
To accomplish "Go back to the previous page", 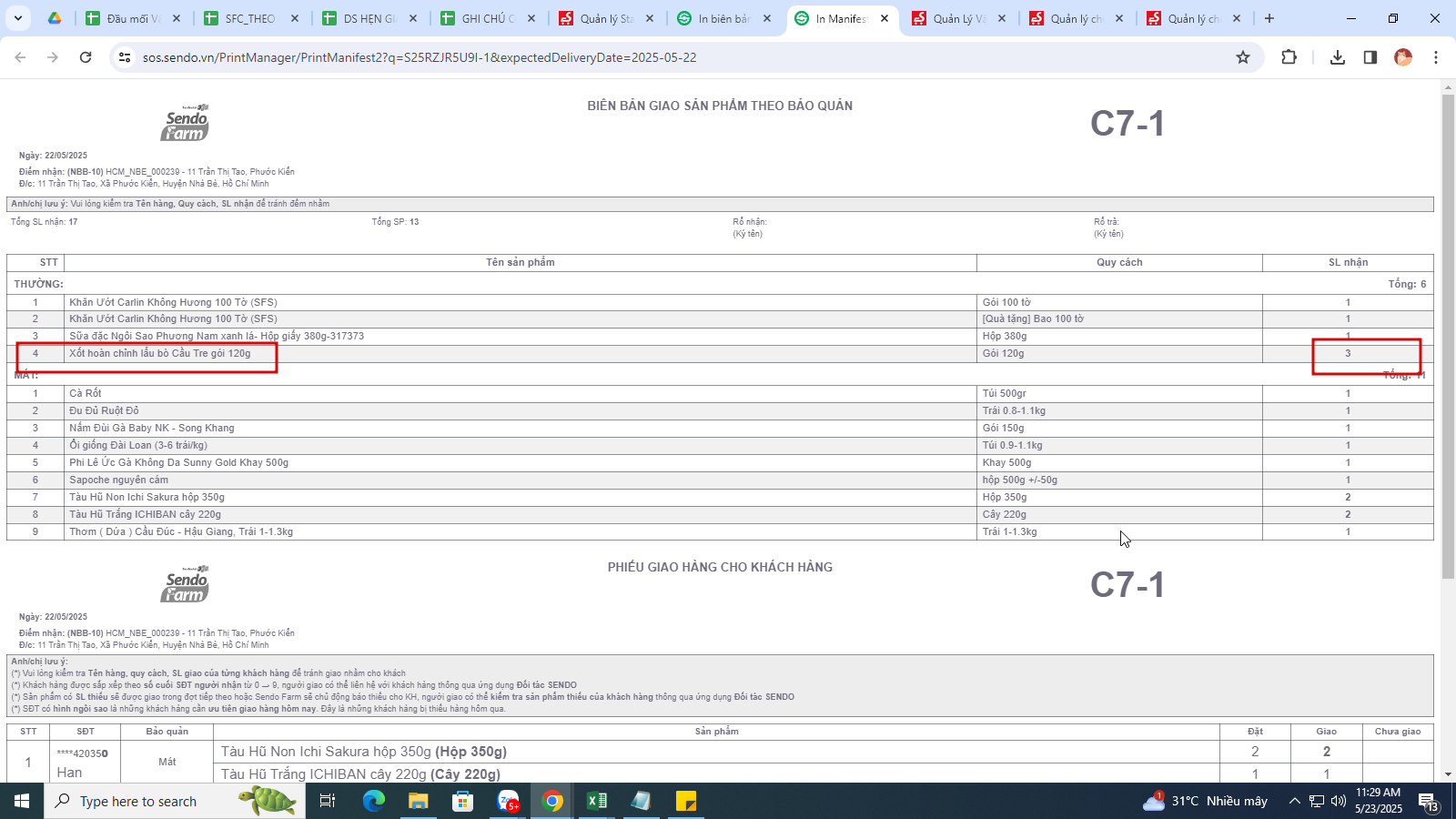I will tap(20, 57).
